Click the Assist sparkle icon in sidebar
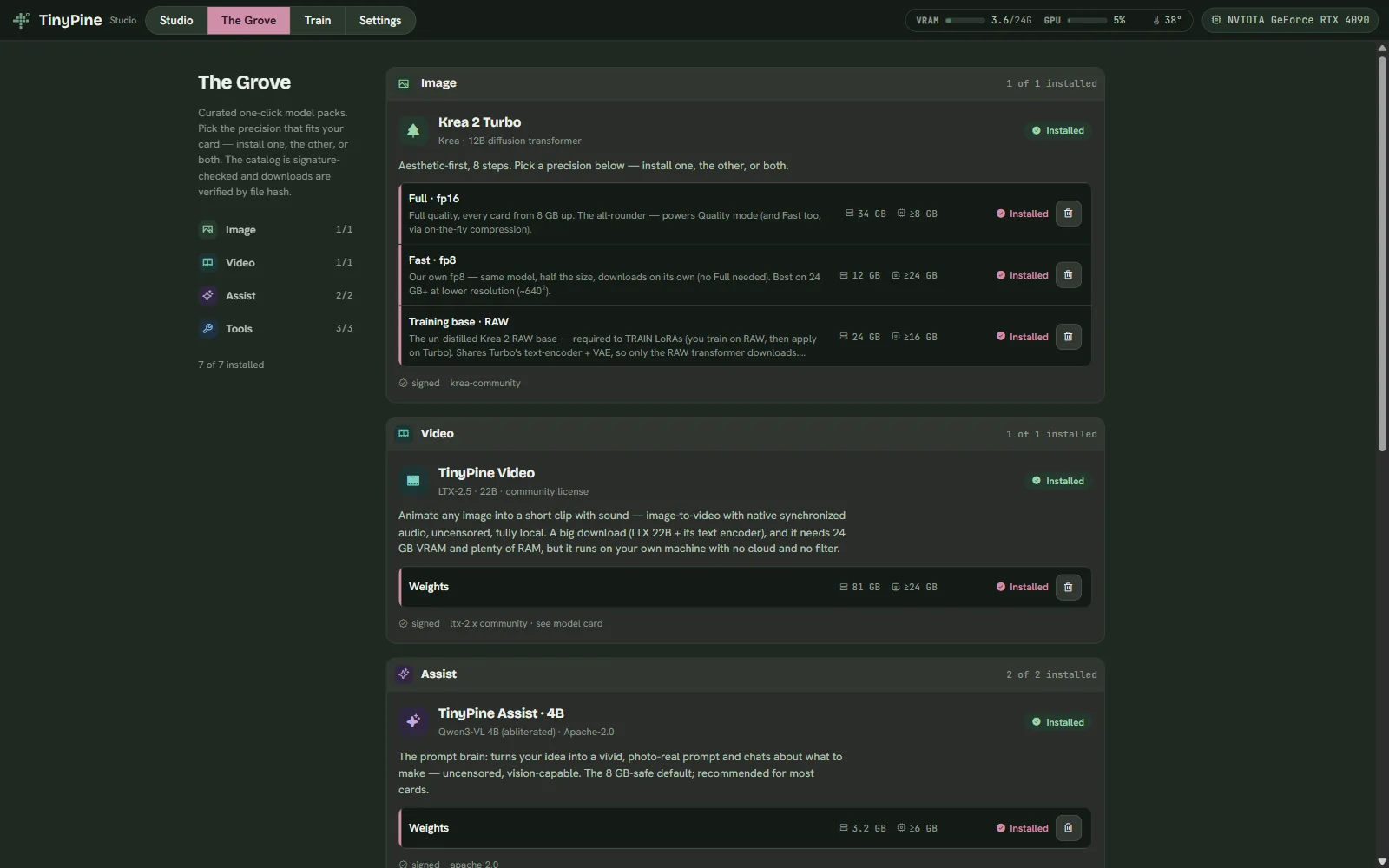1389x868 pixels. (207, 296)
